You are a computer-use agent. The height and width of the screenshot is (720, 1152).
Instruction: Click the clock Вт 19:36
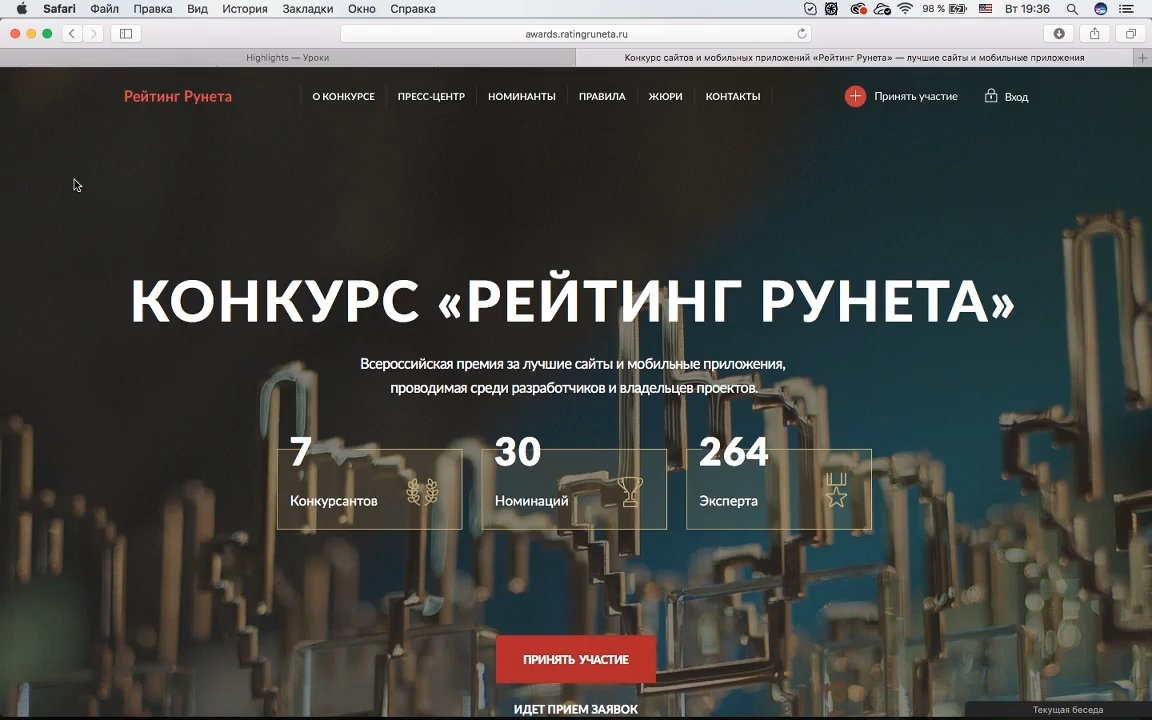(x=1027, y=9)
